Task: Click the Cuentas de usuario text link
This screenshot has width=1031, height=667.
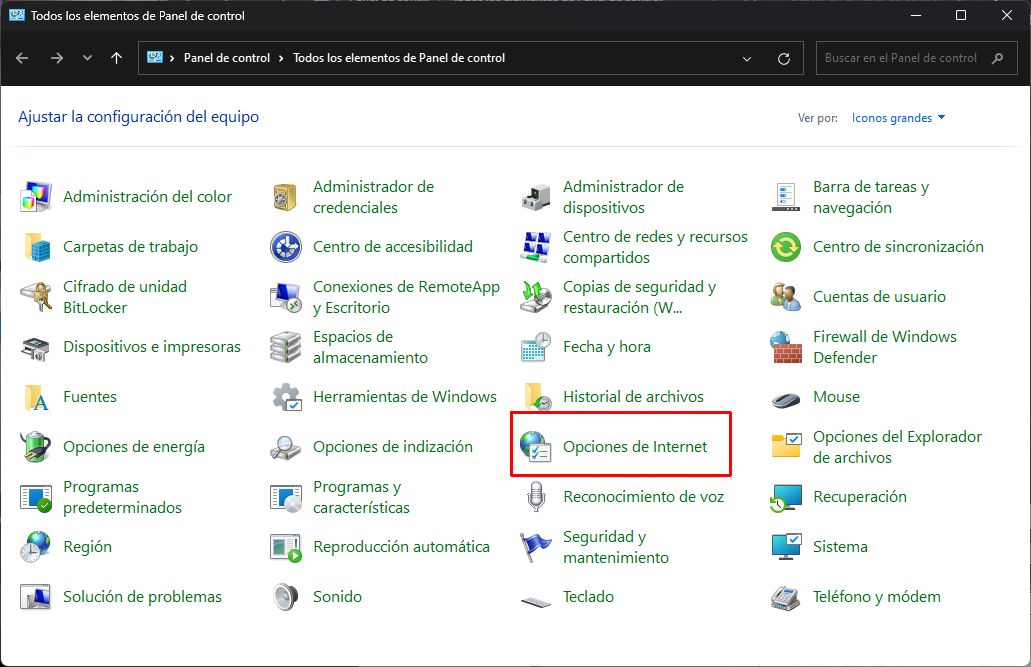Action: [879, 297]
